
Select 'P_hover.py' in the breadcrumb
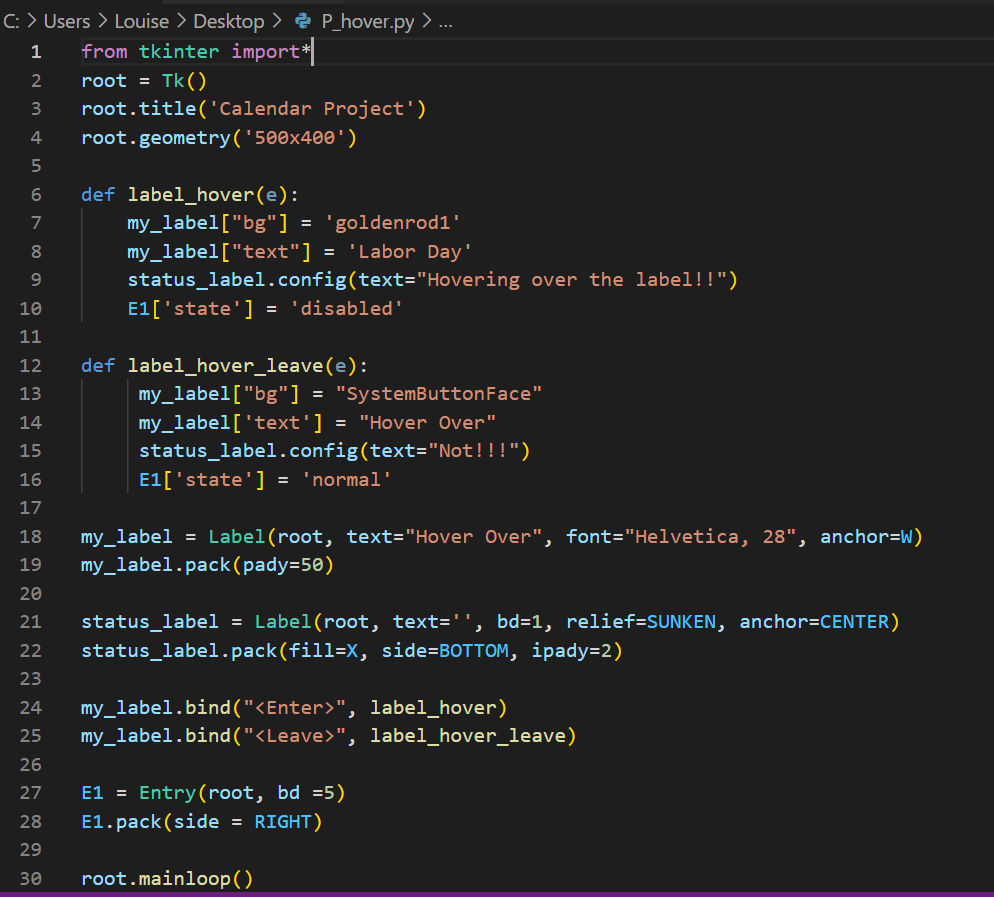368,22
